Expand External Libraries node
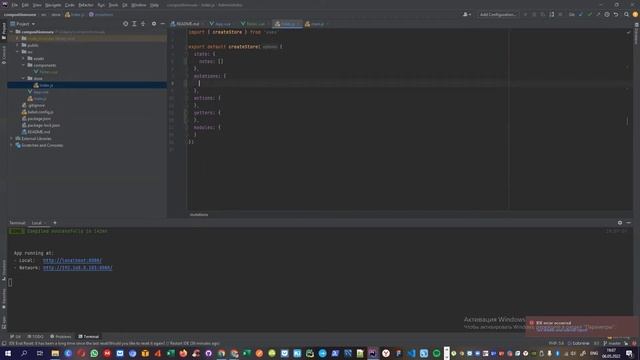The width and height of the screenshot is (640, 360). coord(12,138)
